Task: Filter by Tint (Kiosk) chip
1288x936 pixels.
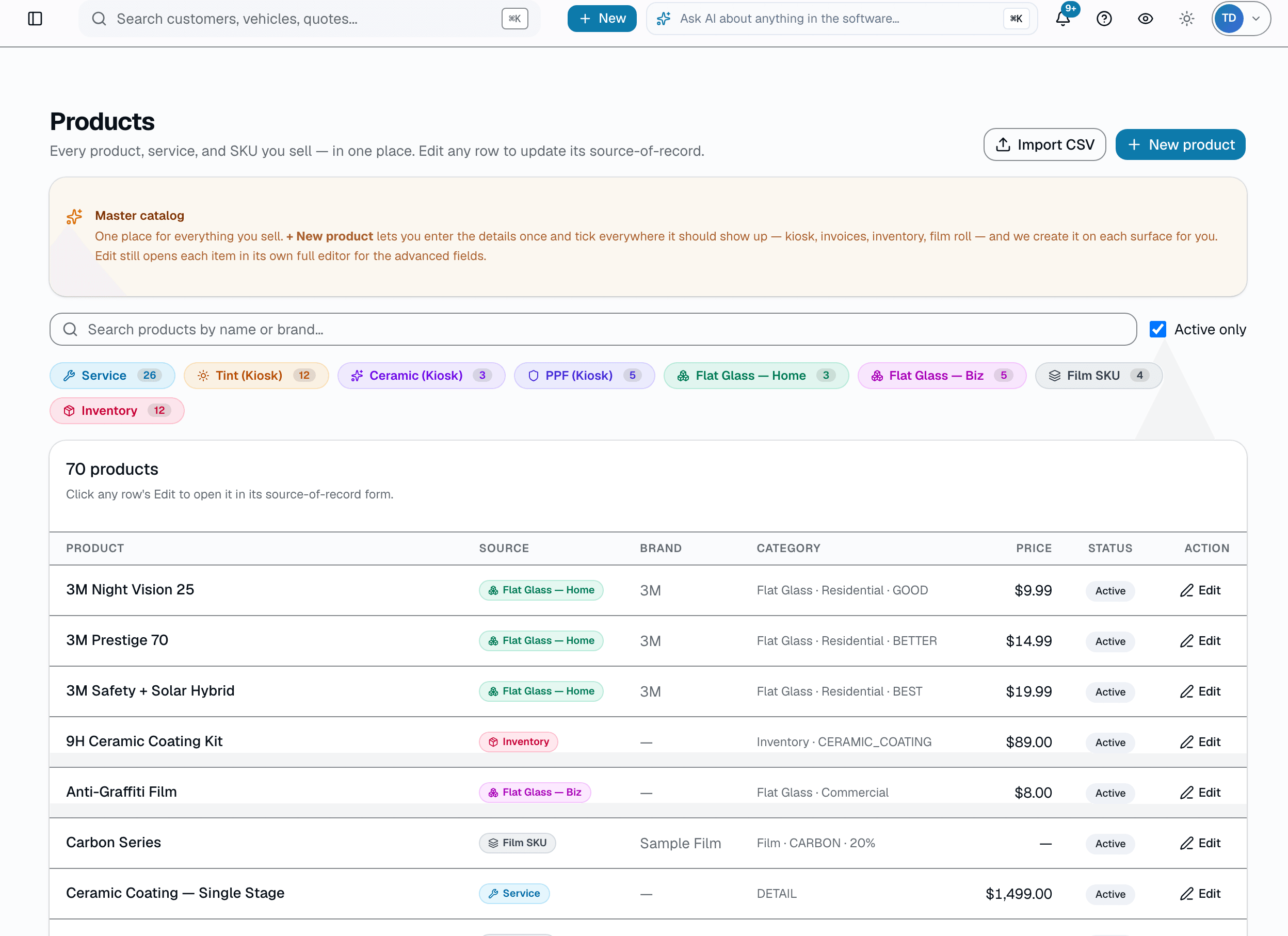Action: tap(256, 376)
